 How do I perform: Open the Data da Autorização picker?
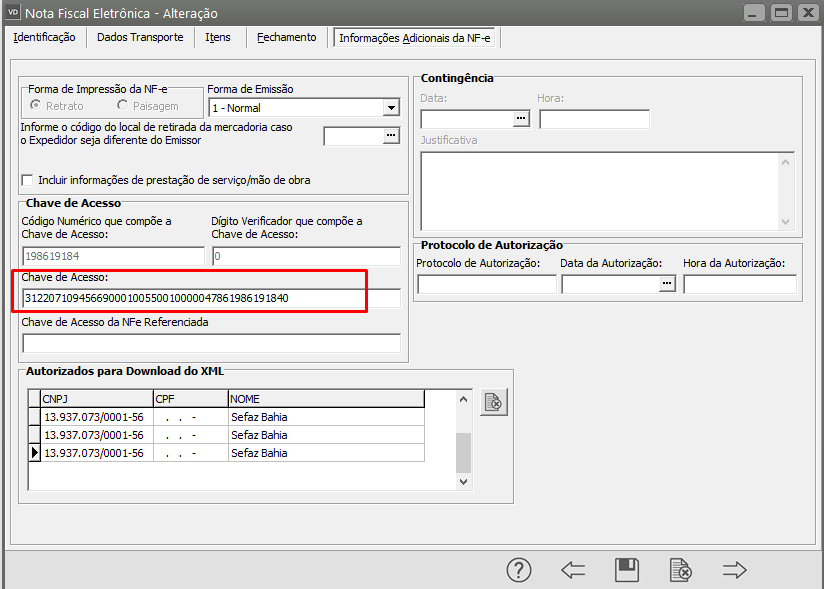tap(667, 284)
